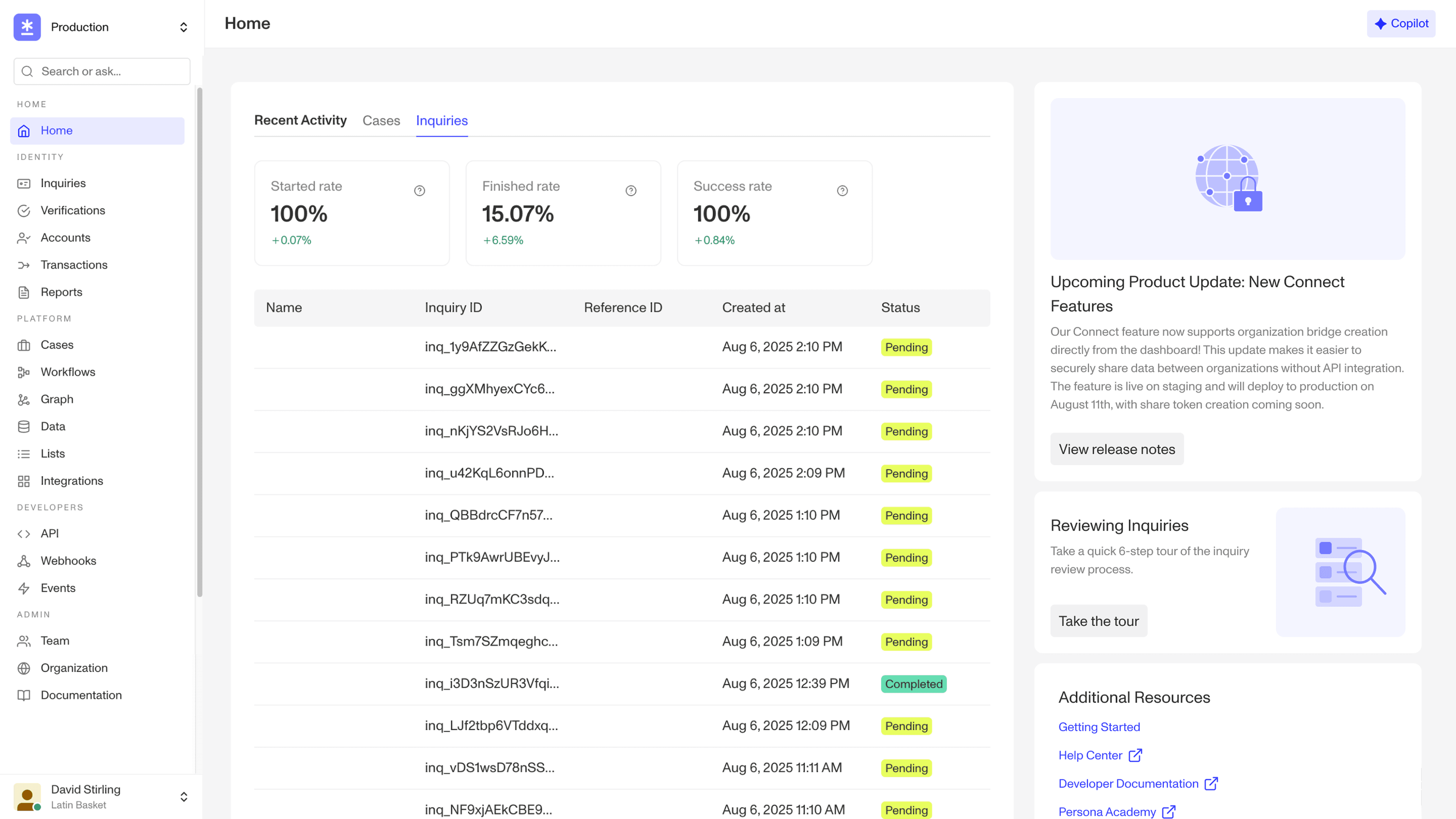Open Data in the sidebar

click(97, 426)
